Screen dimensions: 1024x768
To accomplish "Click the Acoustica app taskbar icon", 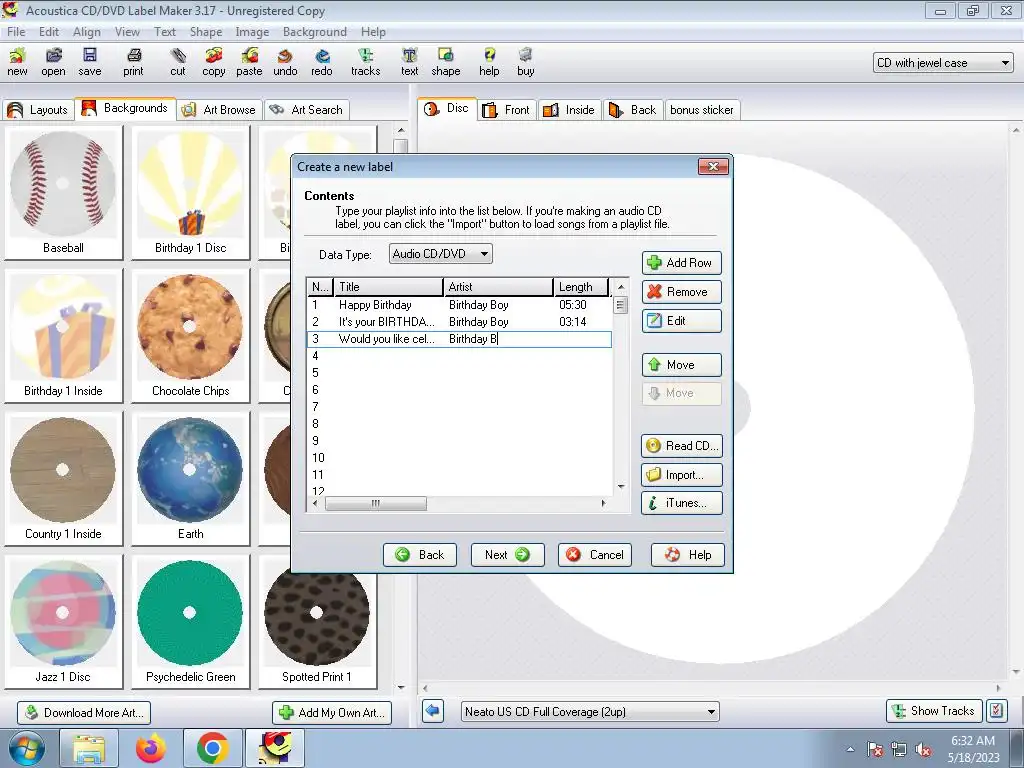I will pyautogui.click(x=275, y=748).
